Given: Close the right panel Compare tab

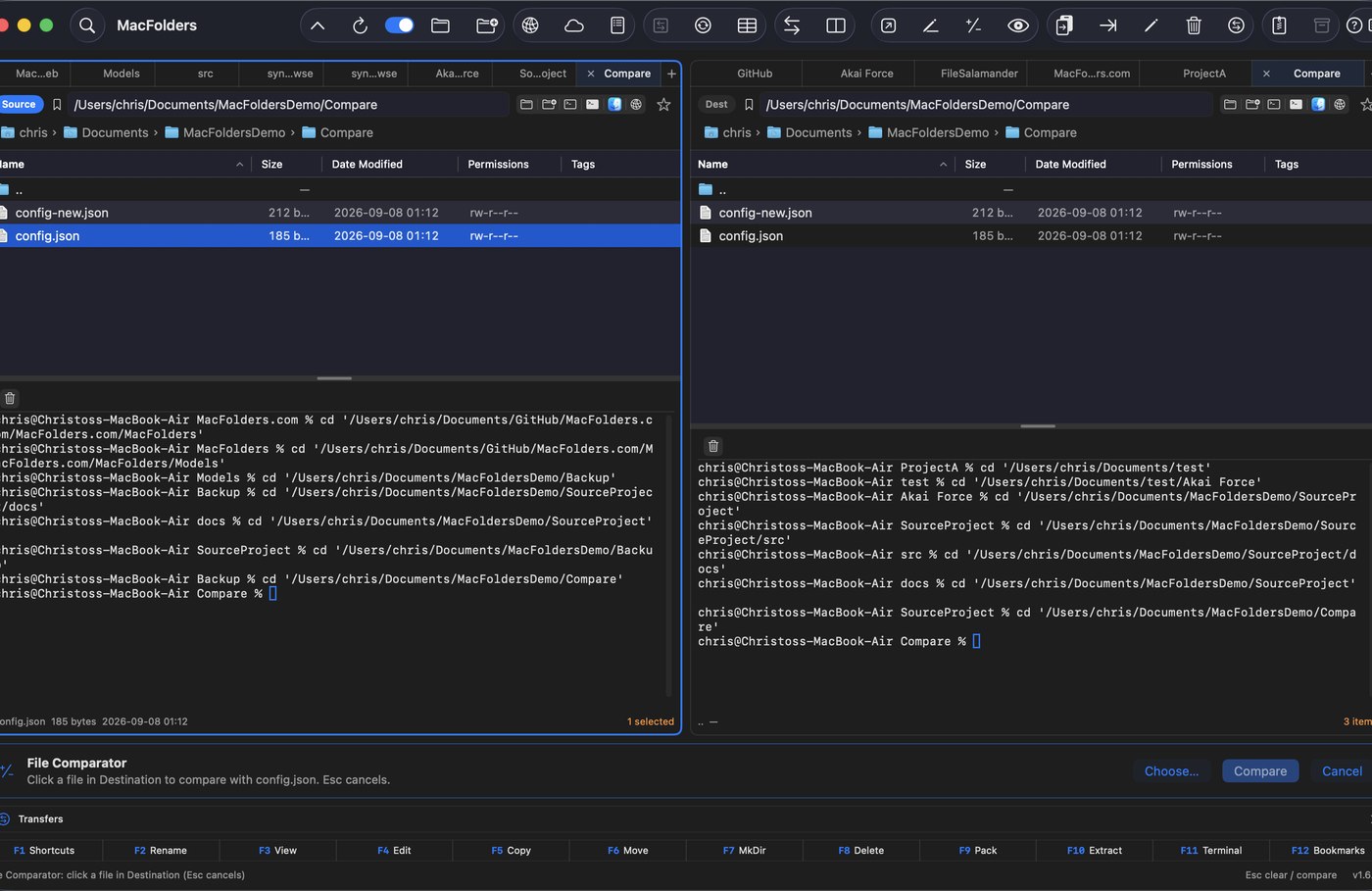Looking at the screenshot, I should click(x=1266, y=74).
